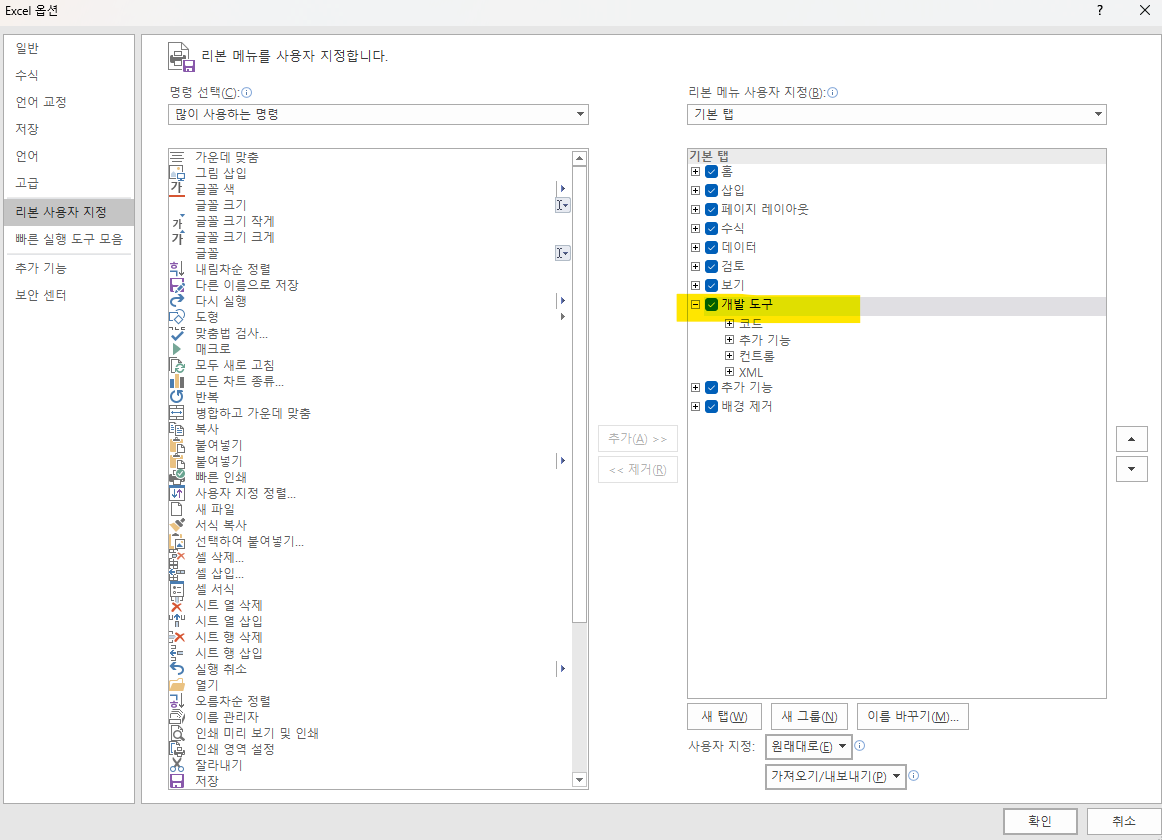This screenshot has height=840, width=1162.
Task: Expand the 컨트롤 group
Action: tap(729, 356)
